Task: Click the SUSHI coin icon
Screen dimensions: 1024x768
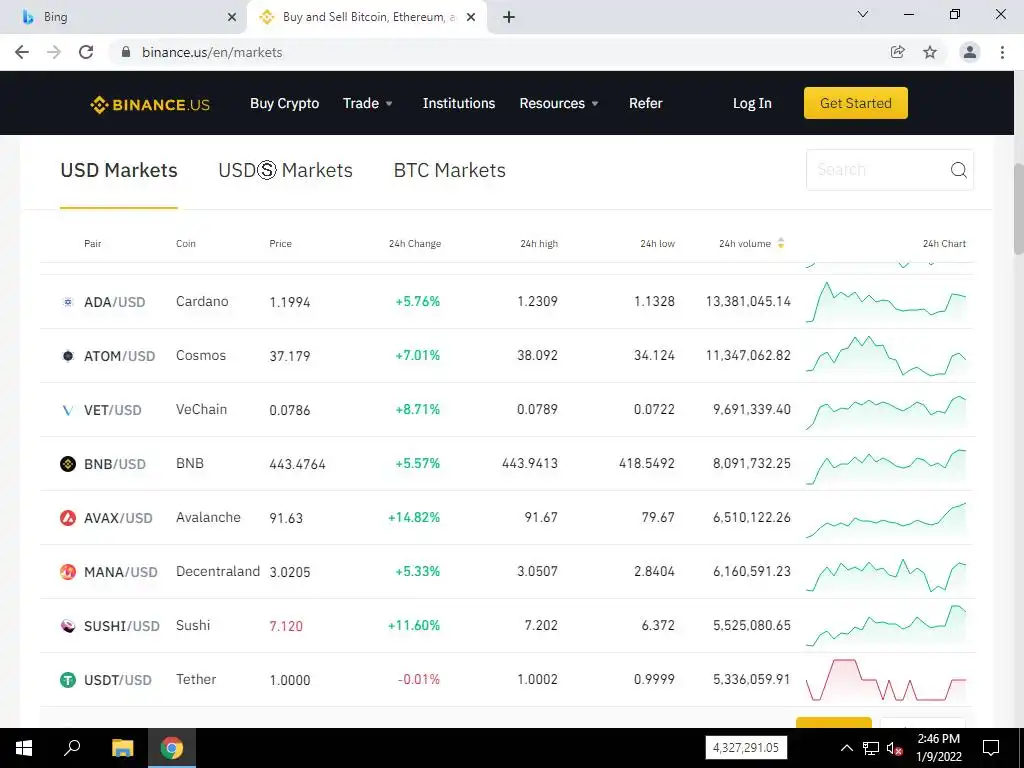Action: click(x=68, y=626)
